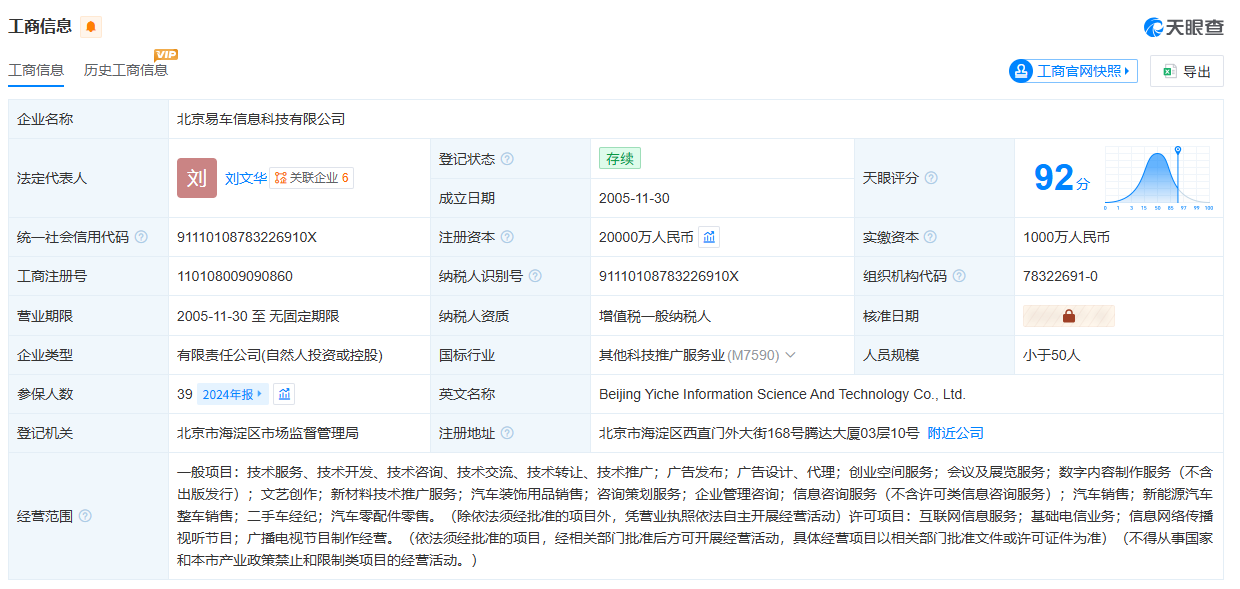View 关联企业 6 related companies
The image size is (1240, 589).
pyautogui.click(x=312, y=178)
